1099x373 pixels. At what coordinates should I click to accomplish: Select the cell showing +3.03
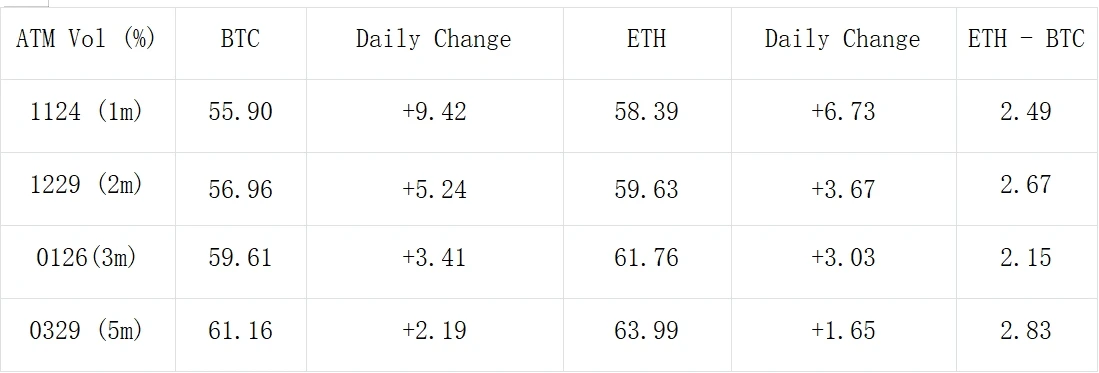(x=844, y=262)
